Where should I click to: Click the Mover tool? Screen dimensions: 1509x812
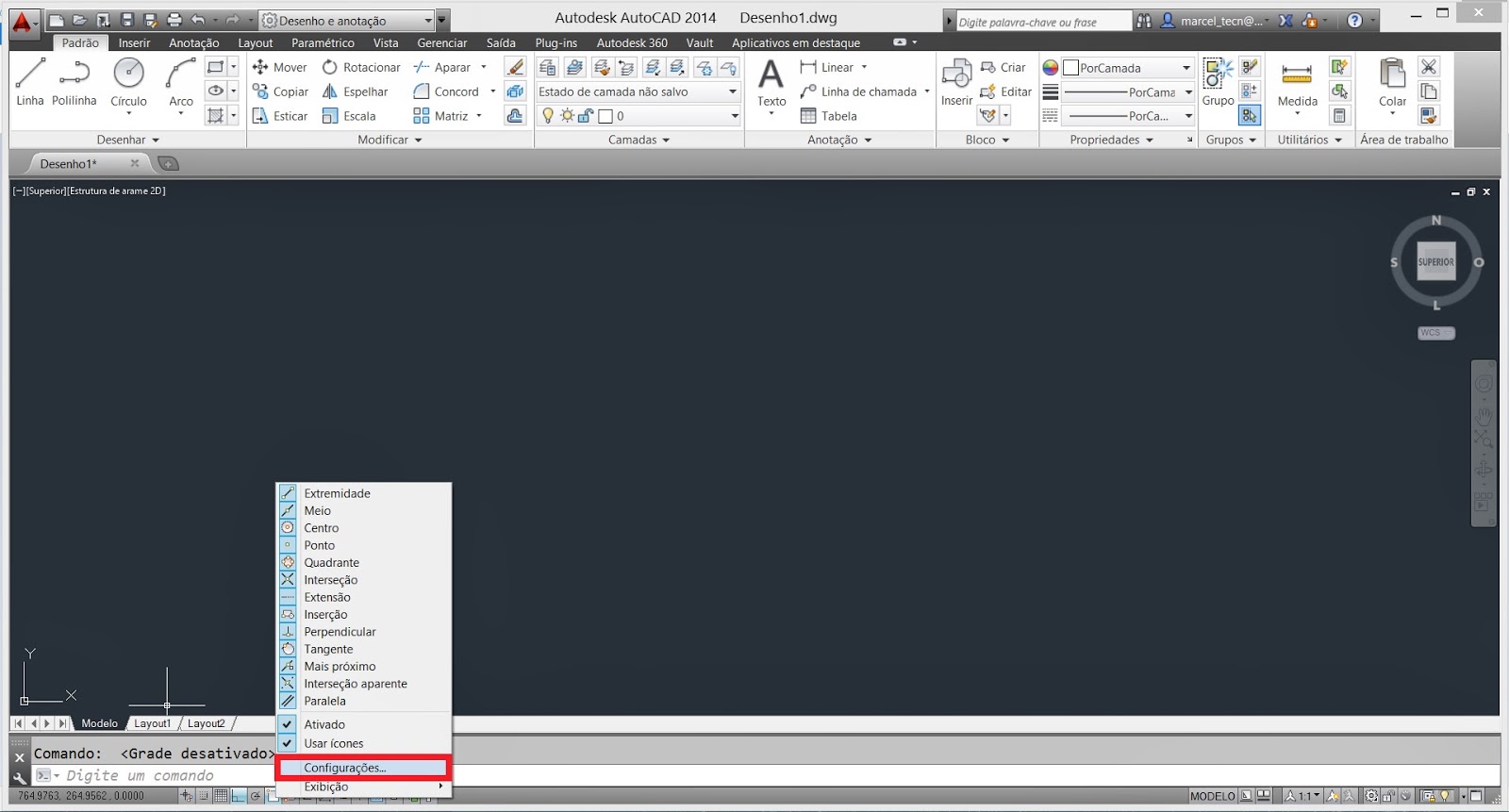pyautogui.click(x=279, y=67)
